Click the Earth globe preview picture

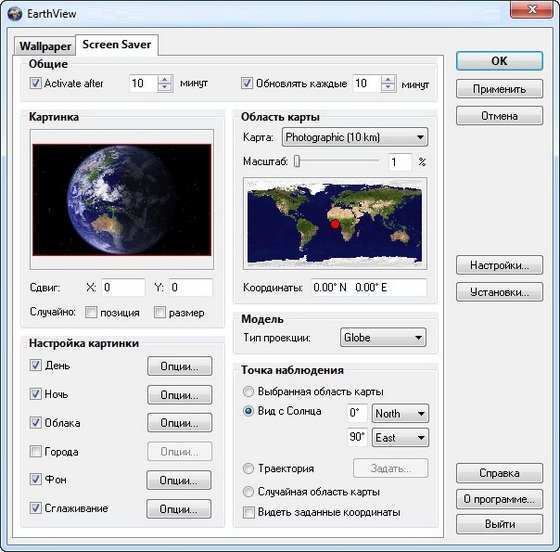click(x=122, y=200)
